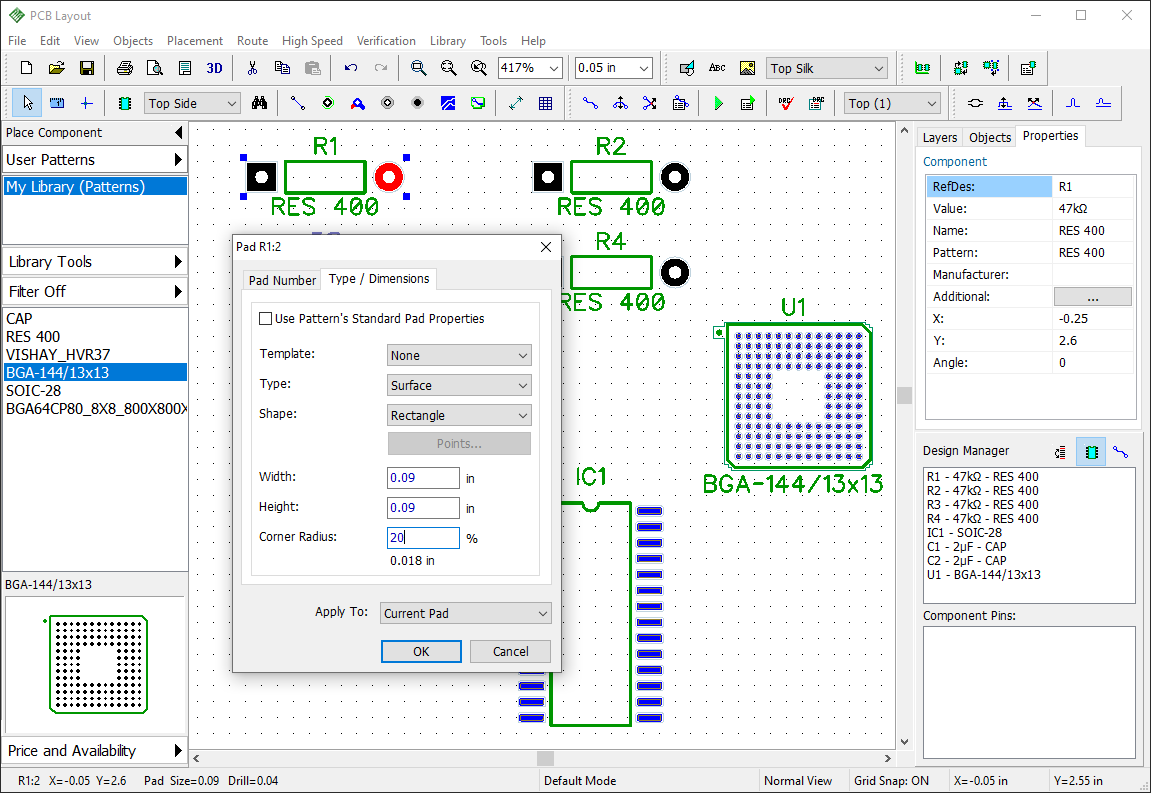The height and width of the screenshot is (793, 1151).
Task: Save the layout with the floppy icon
Action: 87,68
